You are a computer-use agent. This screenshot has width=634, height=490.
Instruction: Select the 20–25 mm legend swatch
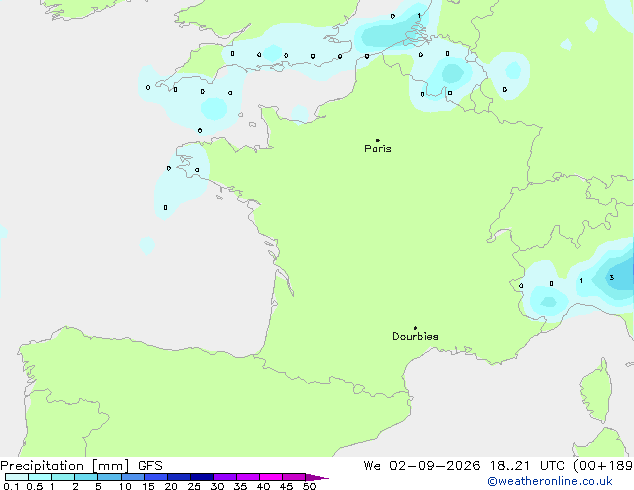179,477
